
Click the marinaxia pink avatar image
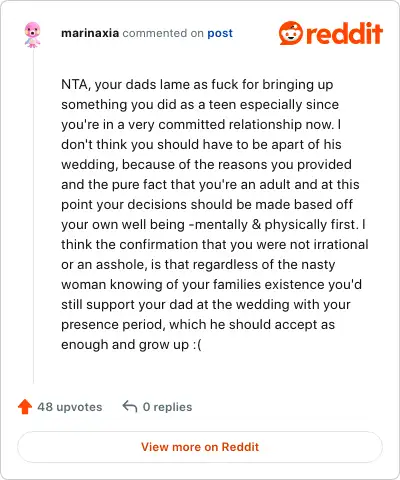pyautogui.click(x=32, y=34)
